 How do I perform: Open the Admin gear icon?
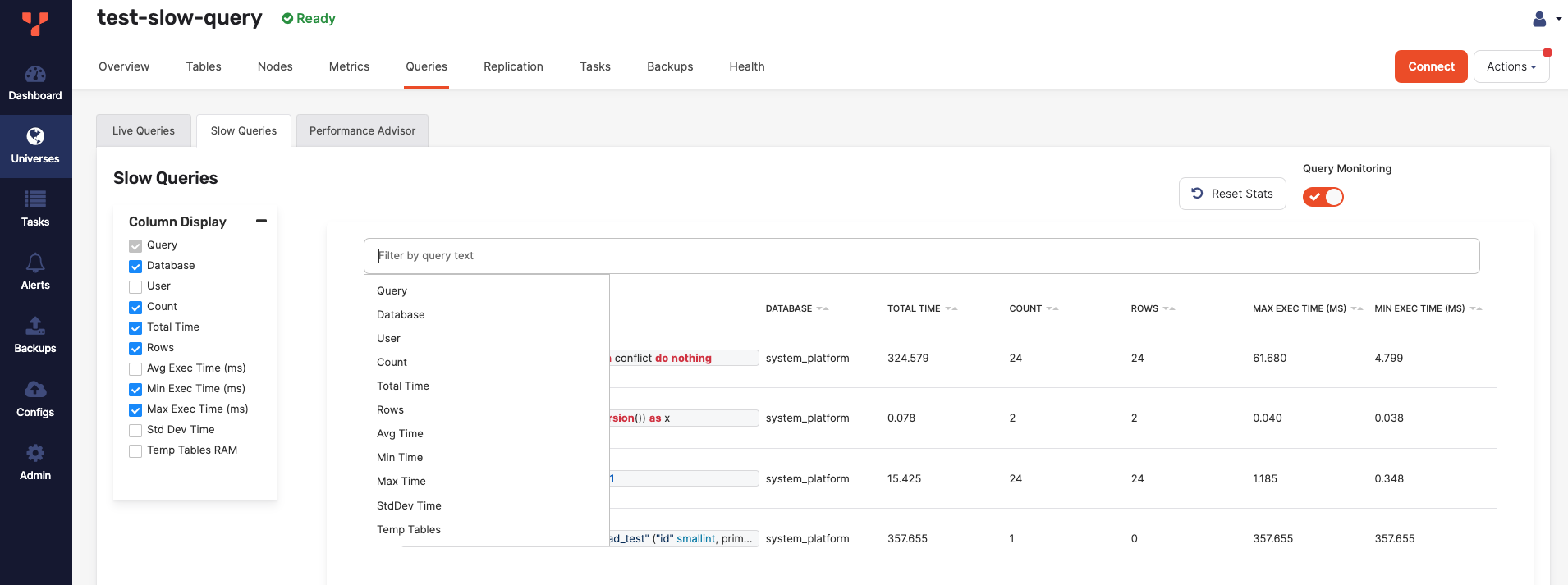point(35,453)
